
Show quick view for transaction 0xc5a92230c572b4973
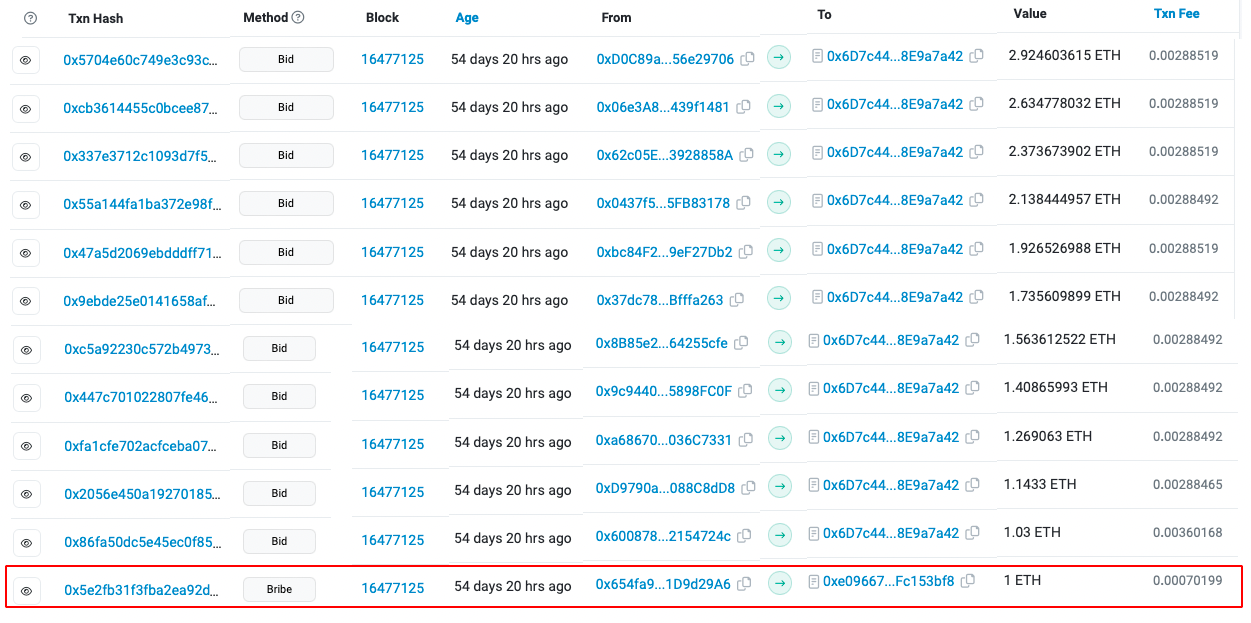[26, 349]
